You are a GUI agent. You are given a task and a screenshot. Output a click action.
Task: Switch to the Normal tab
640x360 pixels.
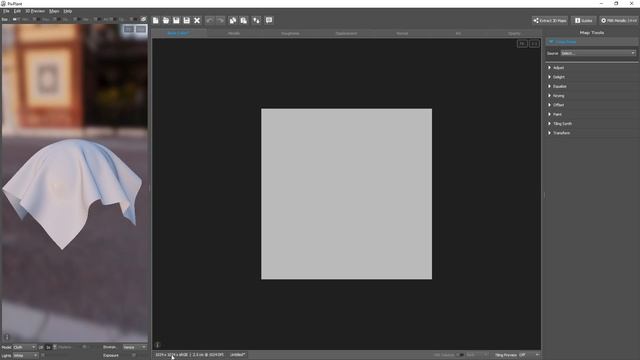tap(402, 33)
